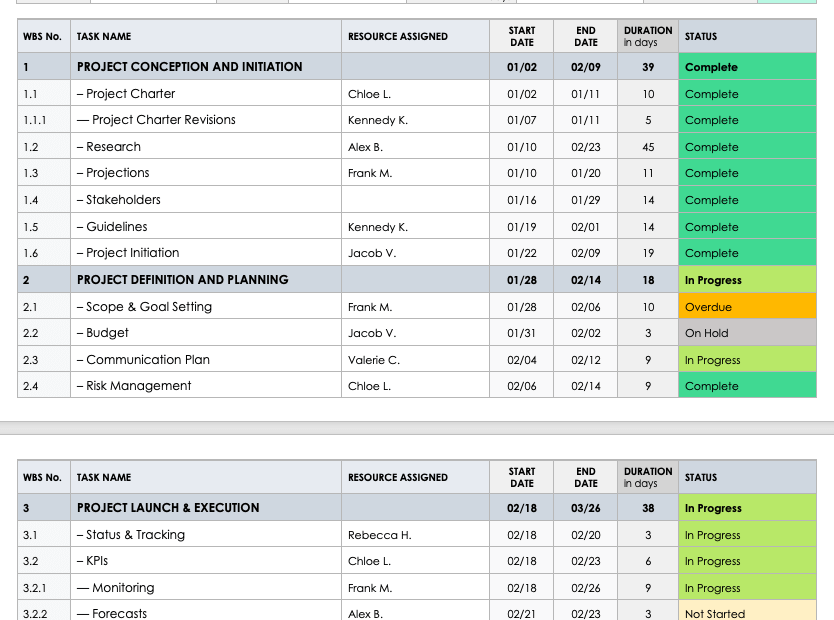This screenshot has width=834, height=620.
Task: Select 'In Progress' status of Monitoring row
Action: (747, 588)
